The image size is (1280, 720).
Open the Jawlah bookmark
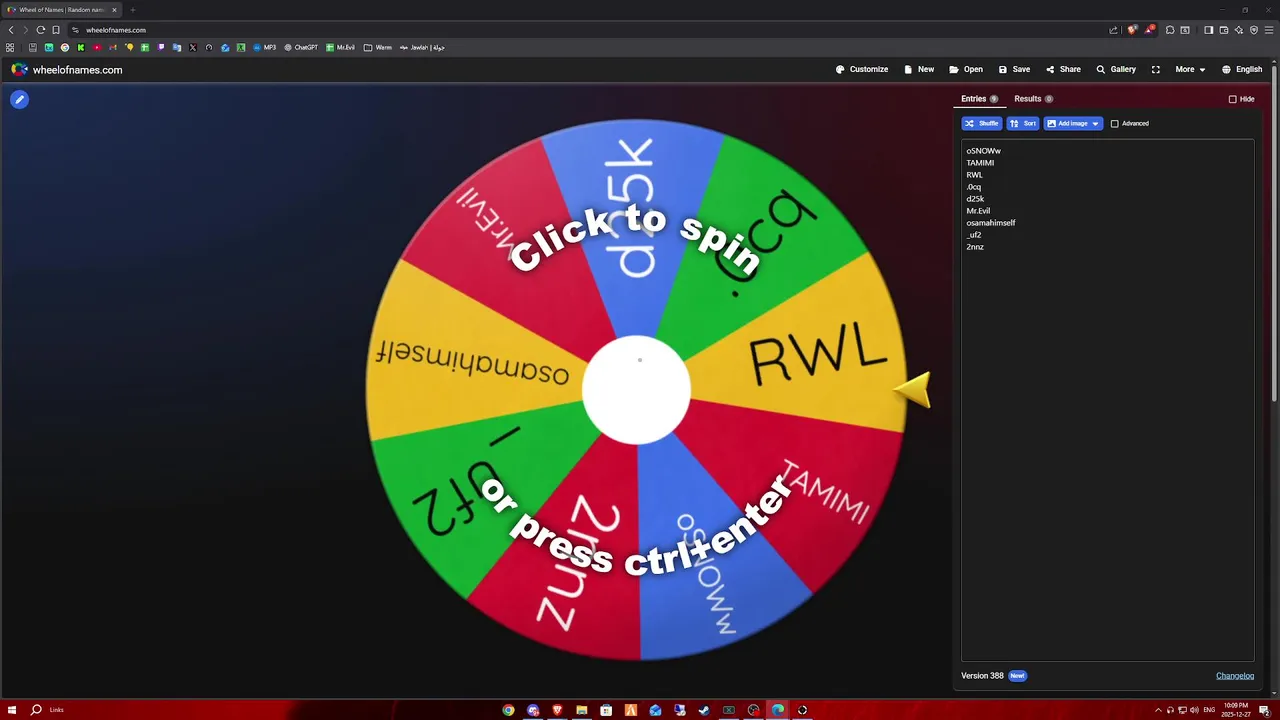pyautogui.click(x=422, y=47)
